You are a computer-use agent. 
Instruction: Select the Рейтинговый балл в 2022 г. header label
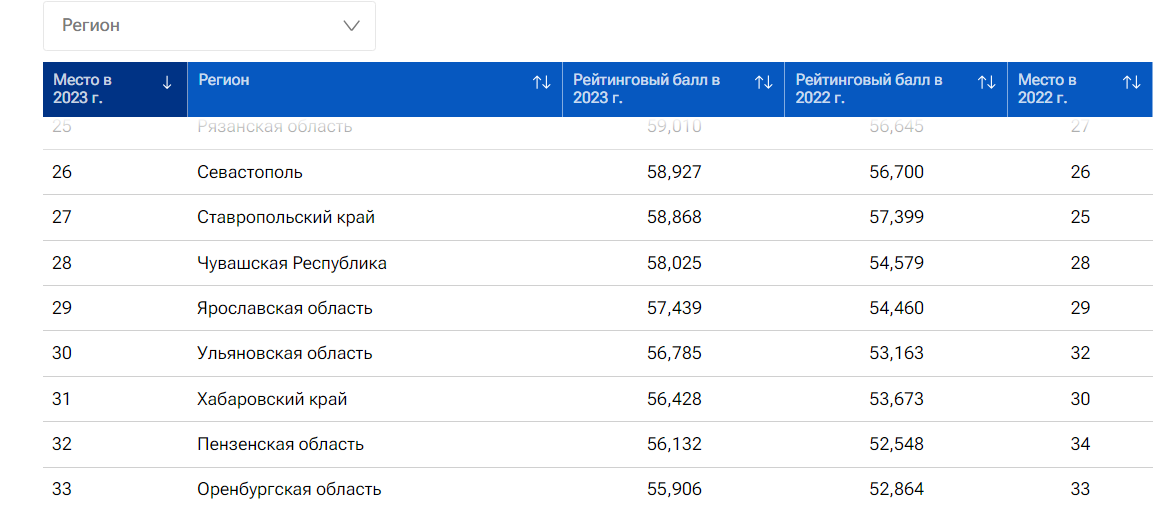pyautogui.click(x=869, y=89)
